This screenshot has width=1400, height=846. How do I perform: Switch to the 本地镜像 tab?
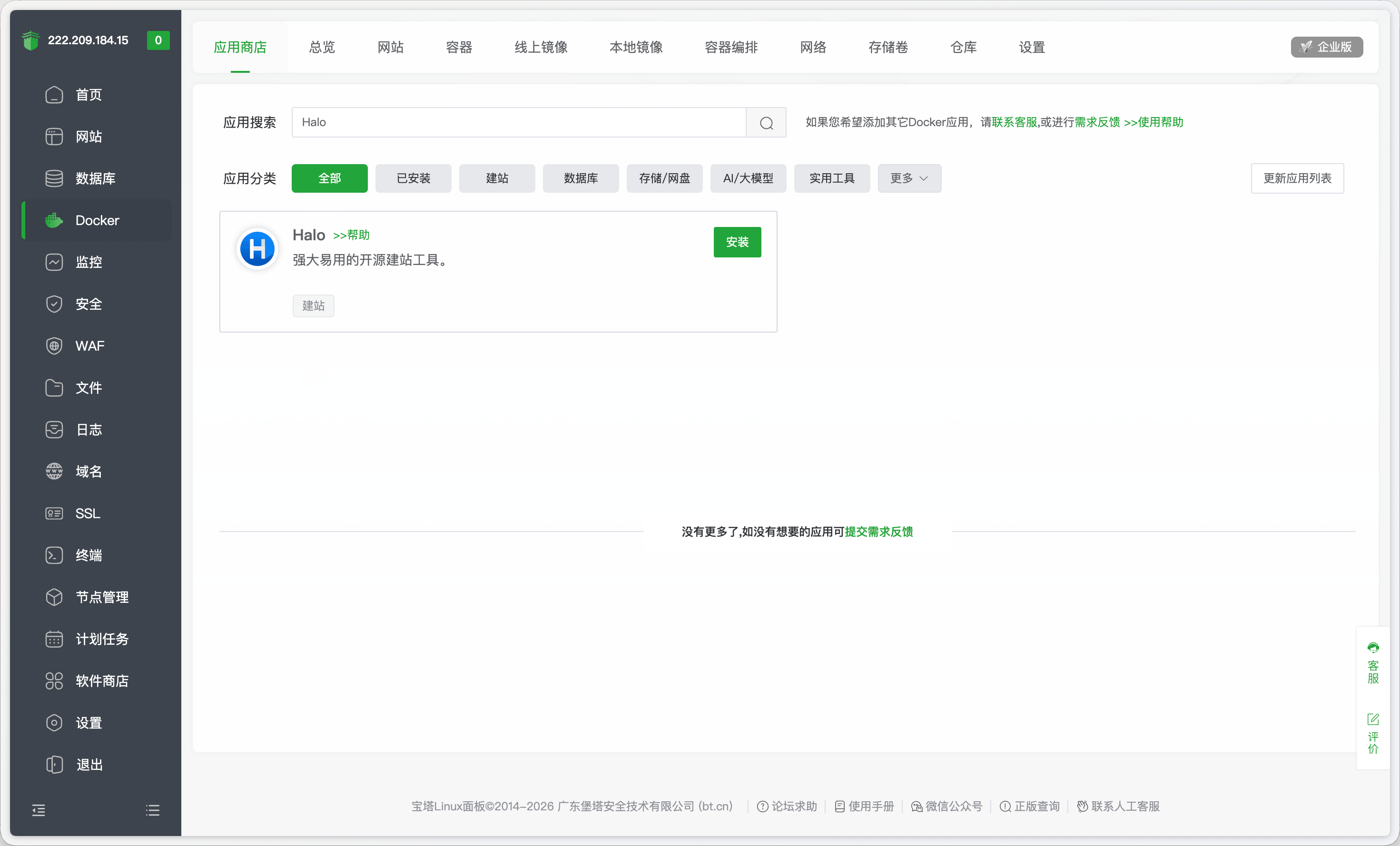coord(636,48)
